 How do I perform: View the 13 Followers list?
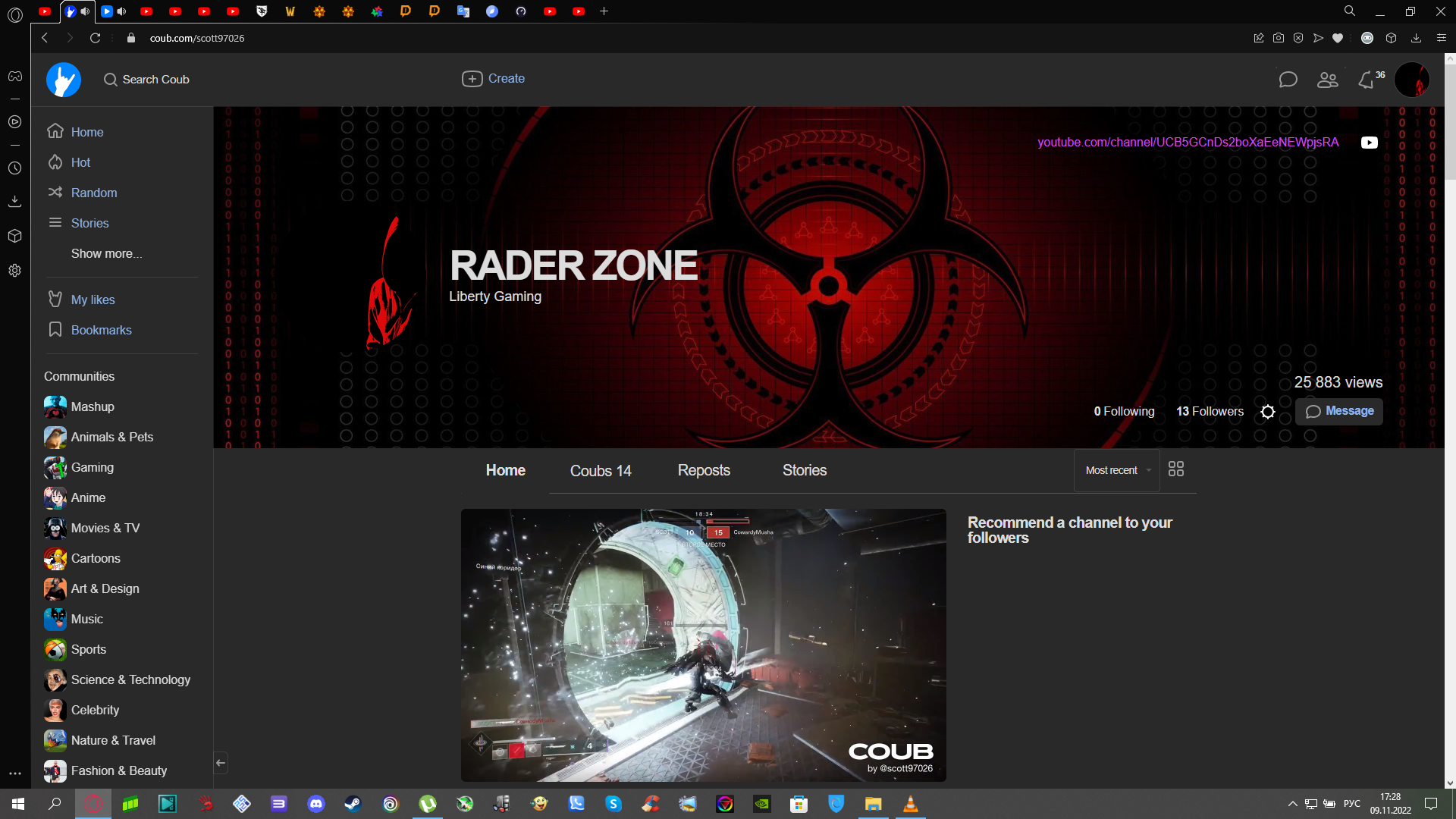[1210, 412]
